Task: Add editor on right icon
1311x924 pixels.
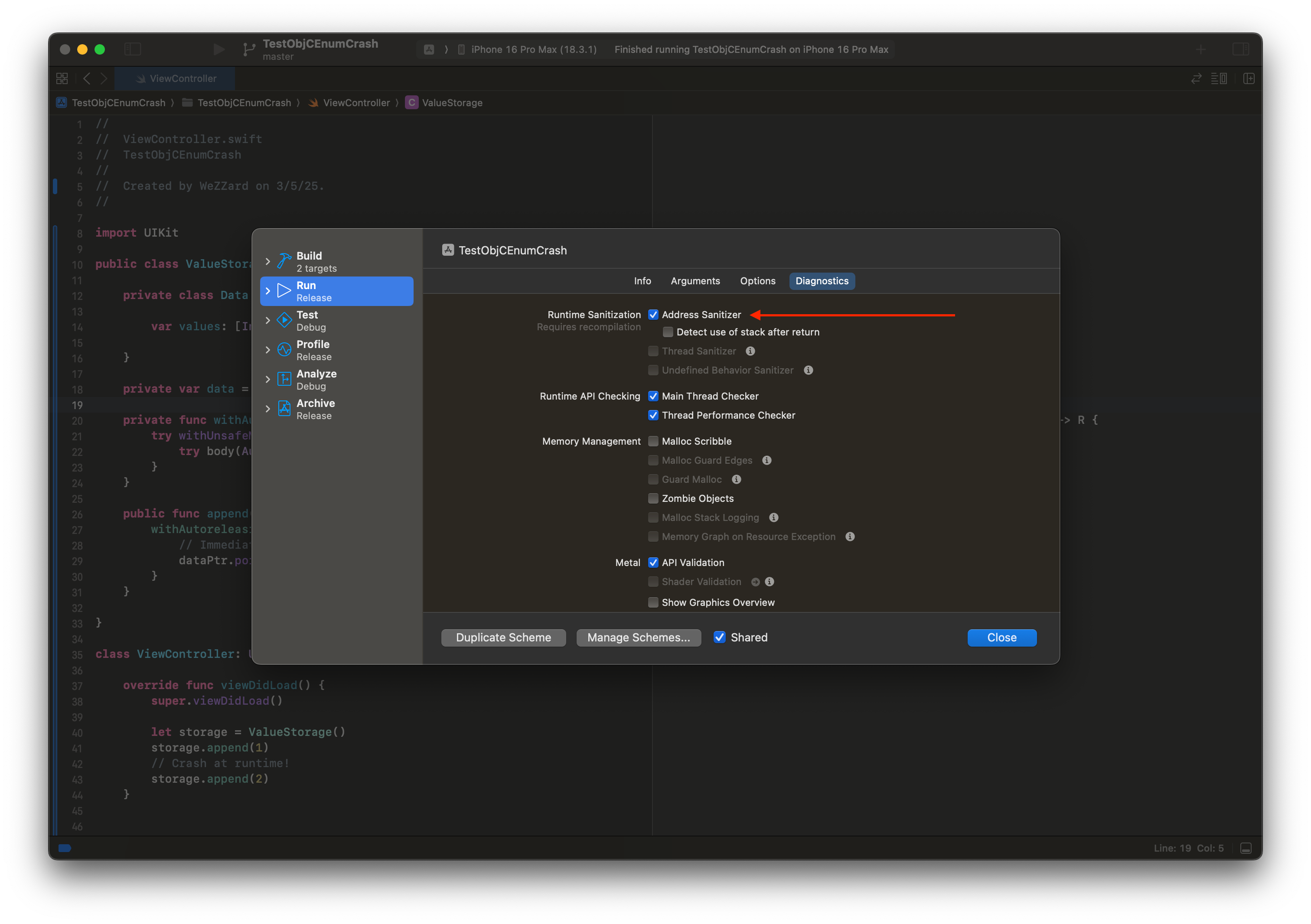Action: [x=1249, y=78]
